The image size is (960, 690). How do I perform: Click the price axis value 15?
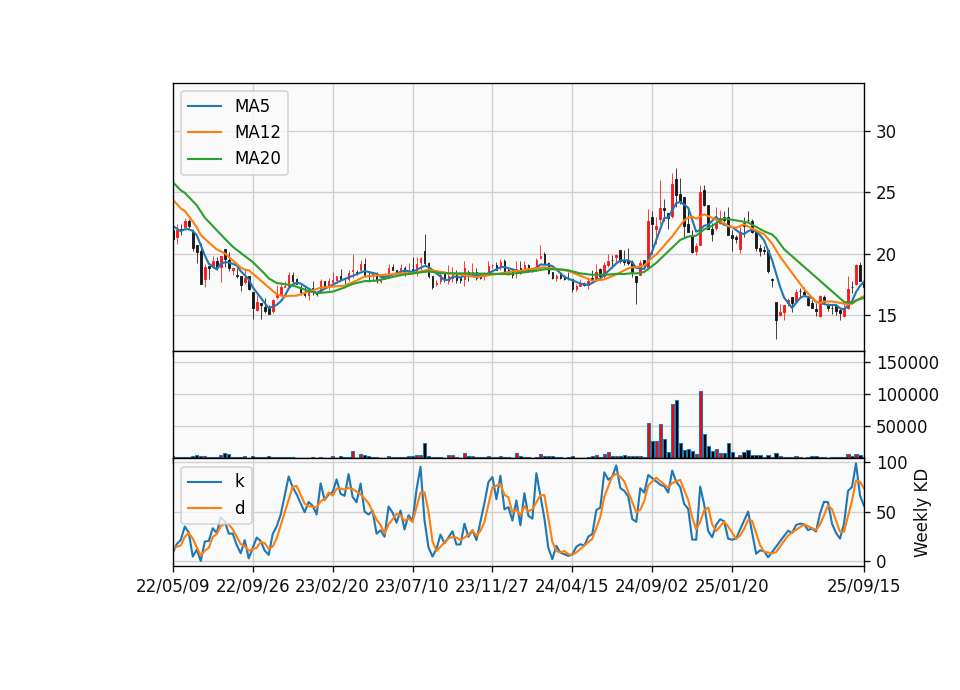point(885,316)
